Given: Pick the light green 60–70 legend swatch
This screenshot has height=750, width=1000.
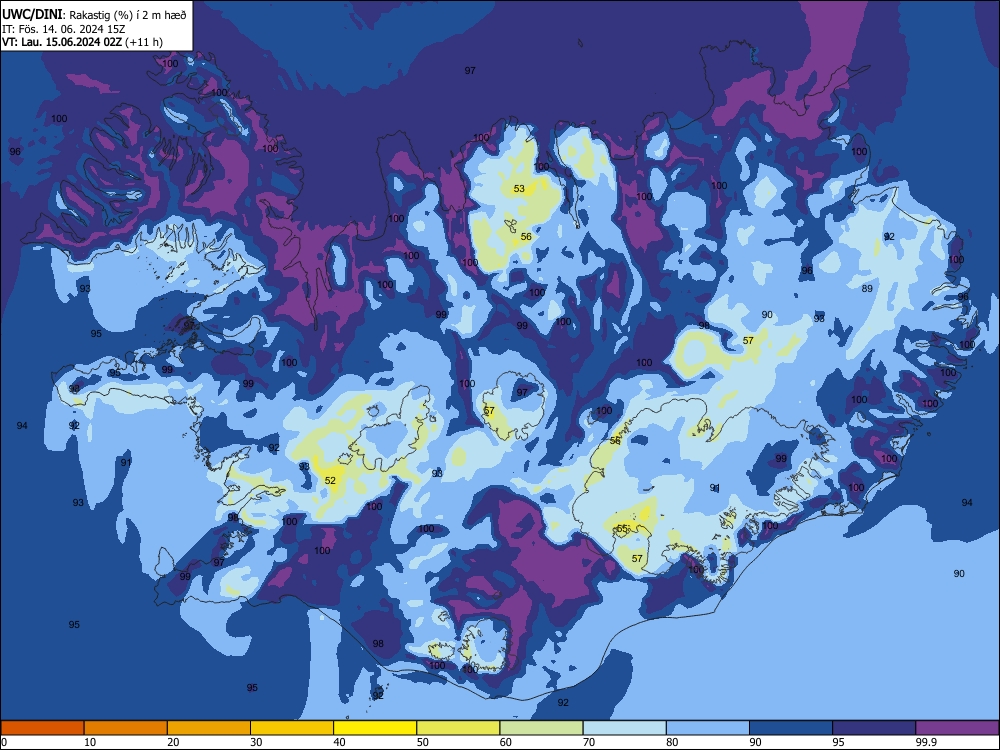Looking at the screenshot, I should [541, 728].
